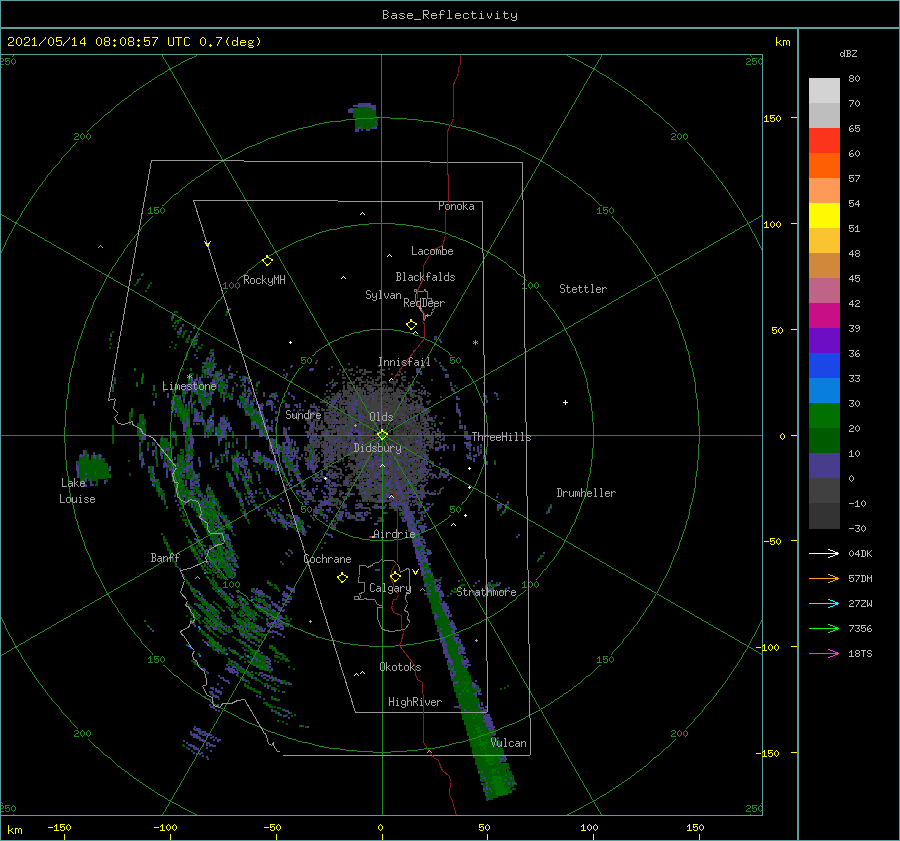900x841 pixels.
Task: Select the bright yellow 54-51 dBZ swatch
Action: coord(824,216)
